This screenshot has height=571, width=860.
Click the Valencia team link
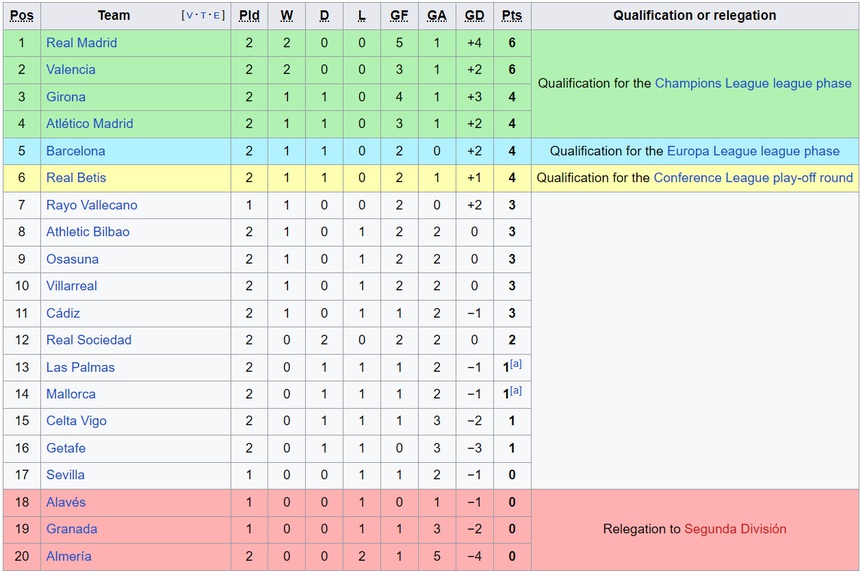point(71,70)
